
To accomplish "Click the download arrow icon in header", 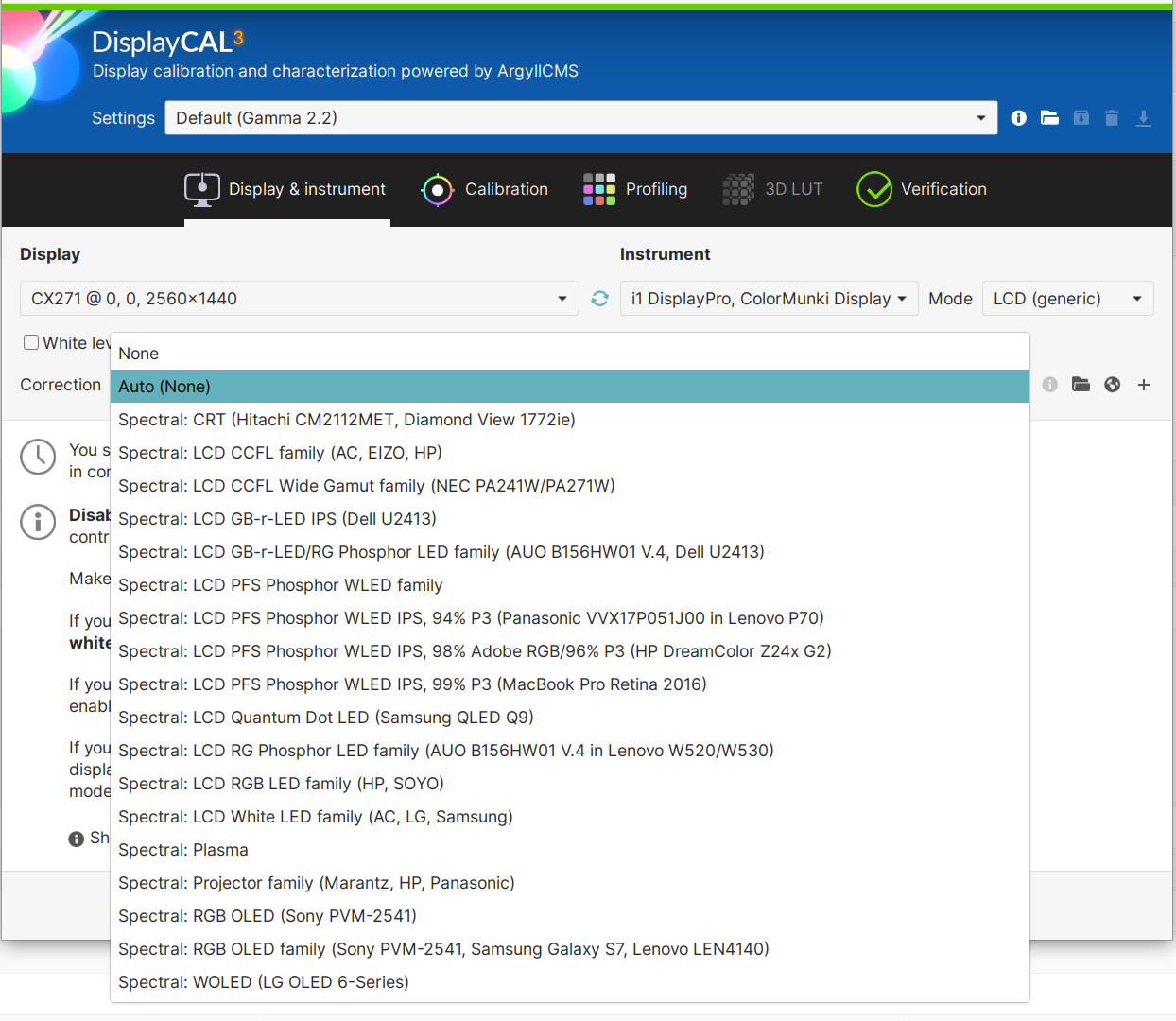I will coord(1143,118).
